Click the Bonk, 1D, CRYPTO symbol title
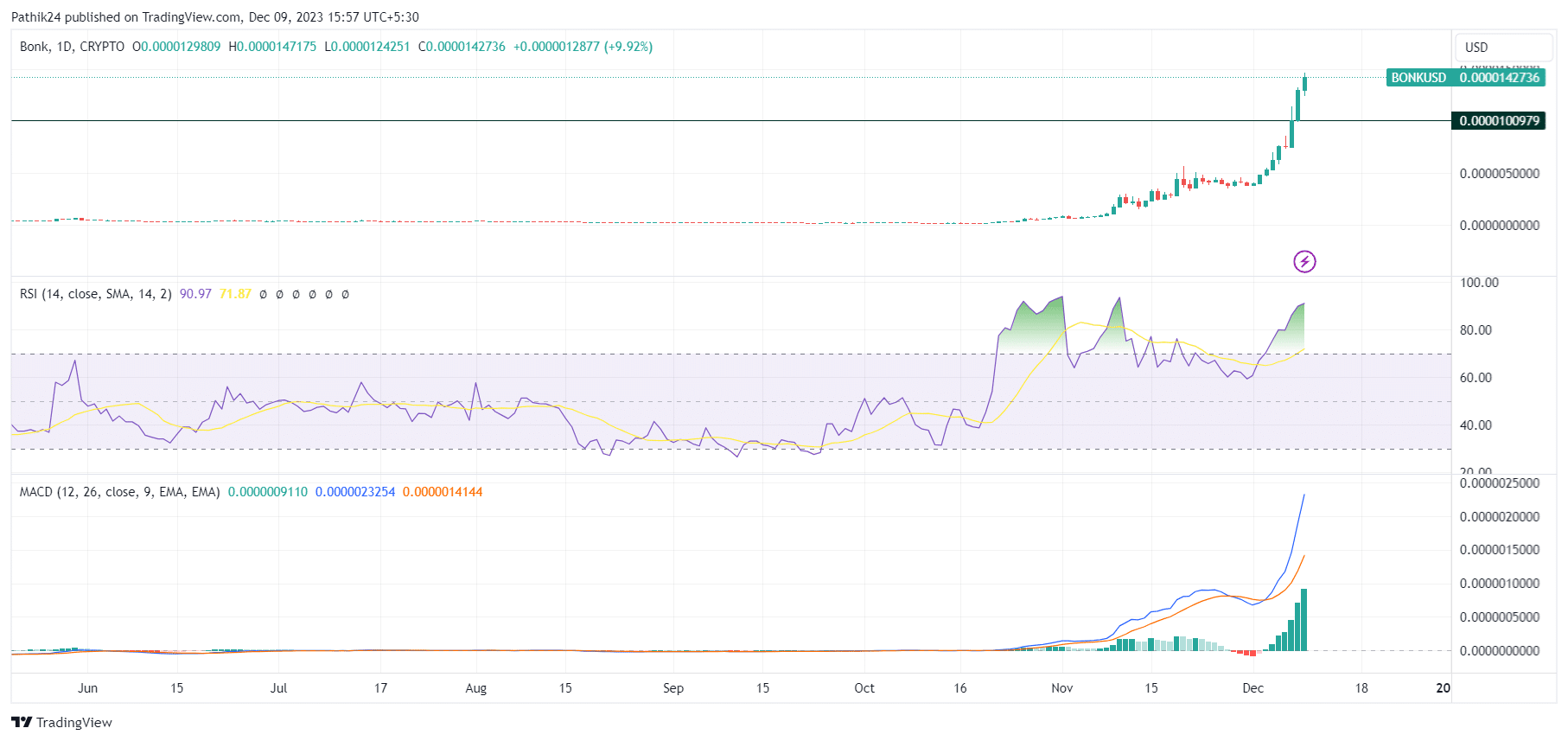 click(x=72, y=47)
